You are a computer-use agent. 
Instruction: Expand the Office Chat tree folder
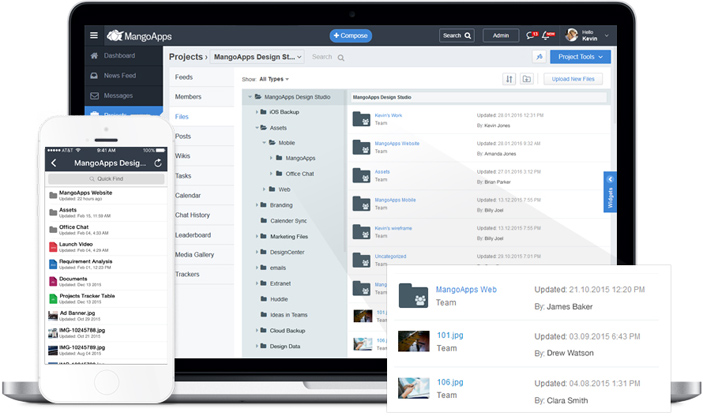click(x=271, y=173)
